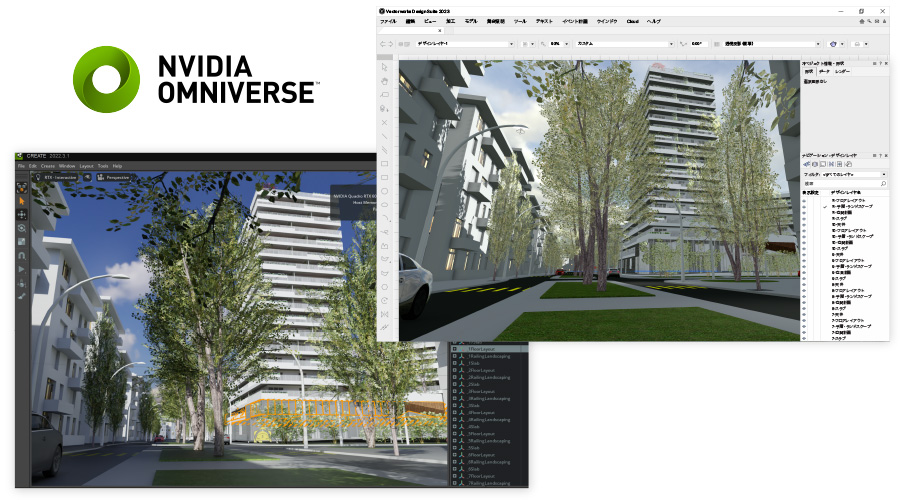Click the paint brush tool in Omniverse toolbar

pyautogui.click(x=22, y=296)
